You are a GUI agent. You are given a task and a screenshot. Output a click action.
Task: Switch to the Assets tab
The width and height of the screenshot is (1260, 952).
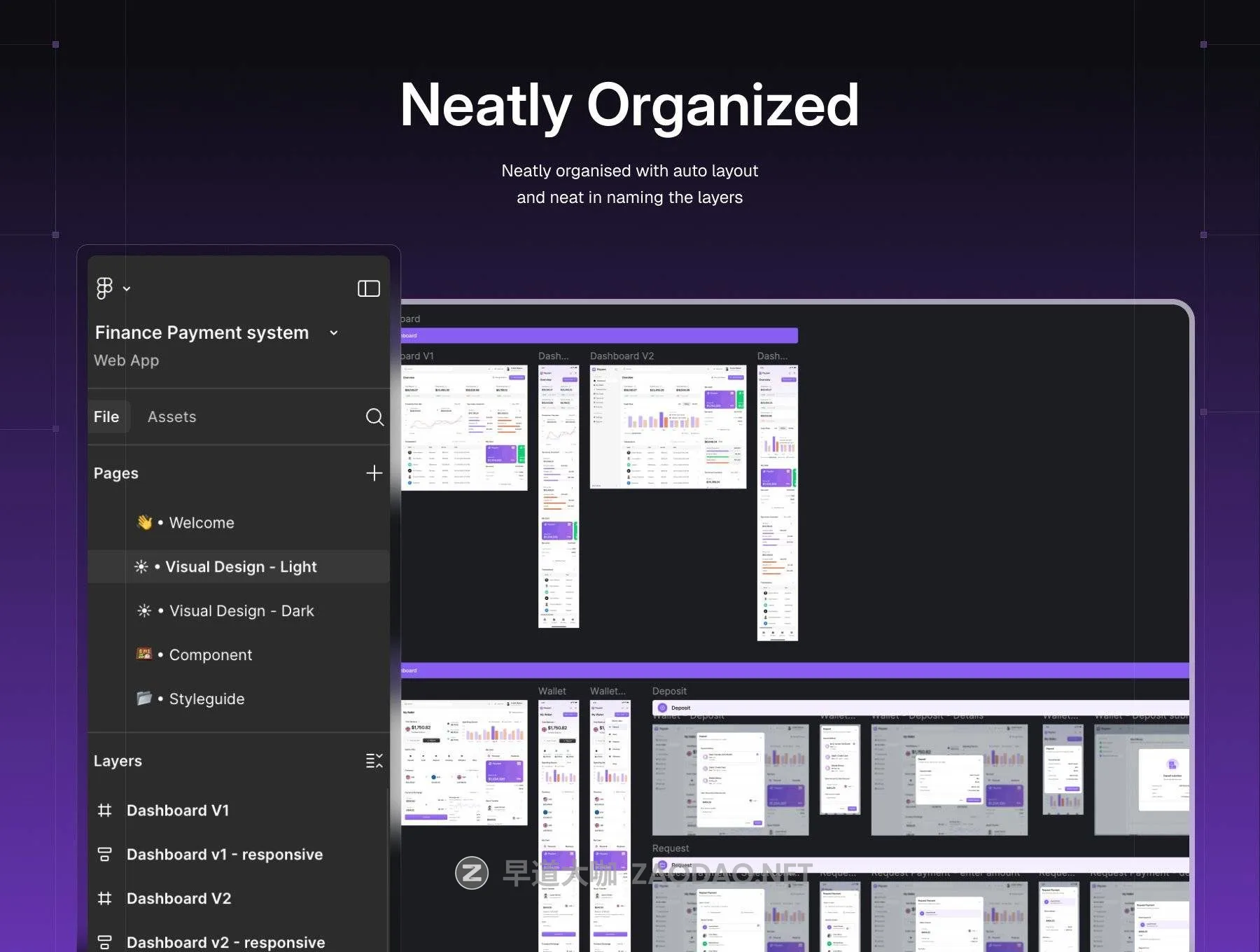click(171, 417)
